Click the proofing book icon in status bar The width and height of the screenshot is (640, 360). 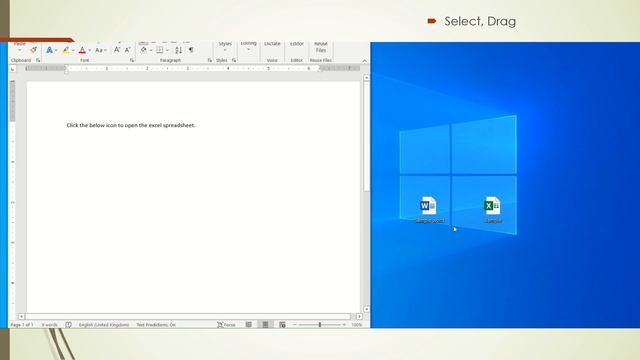click(x=69, y=325)
